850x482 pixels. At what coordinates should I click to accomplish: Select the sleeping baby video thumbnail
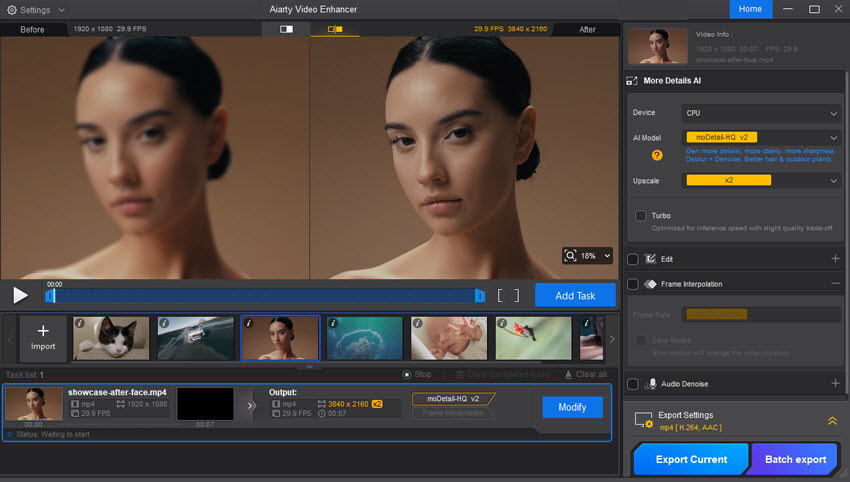coord(449,338)
